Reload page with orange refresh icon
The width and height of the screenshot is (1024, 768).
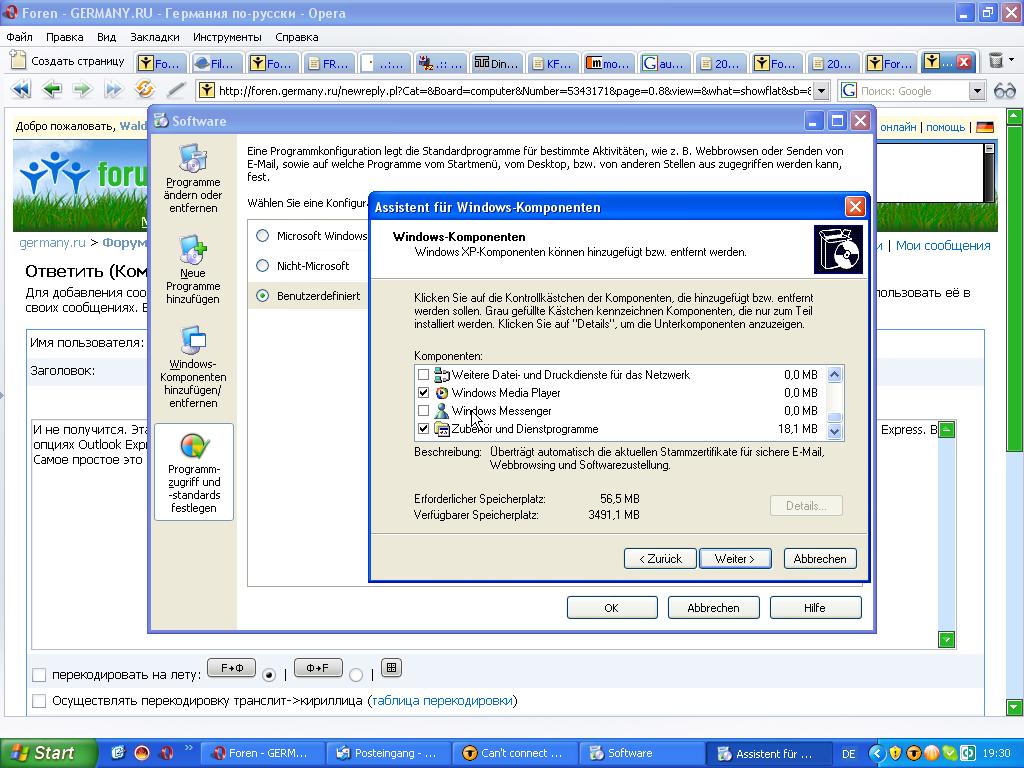[x=144, y=89]
